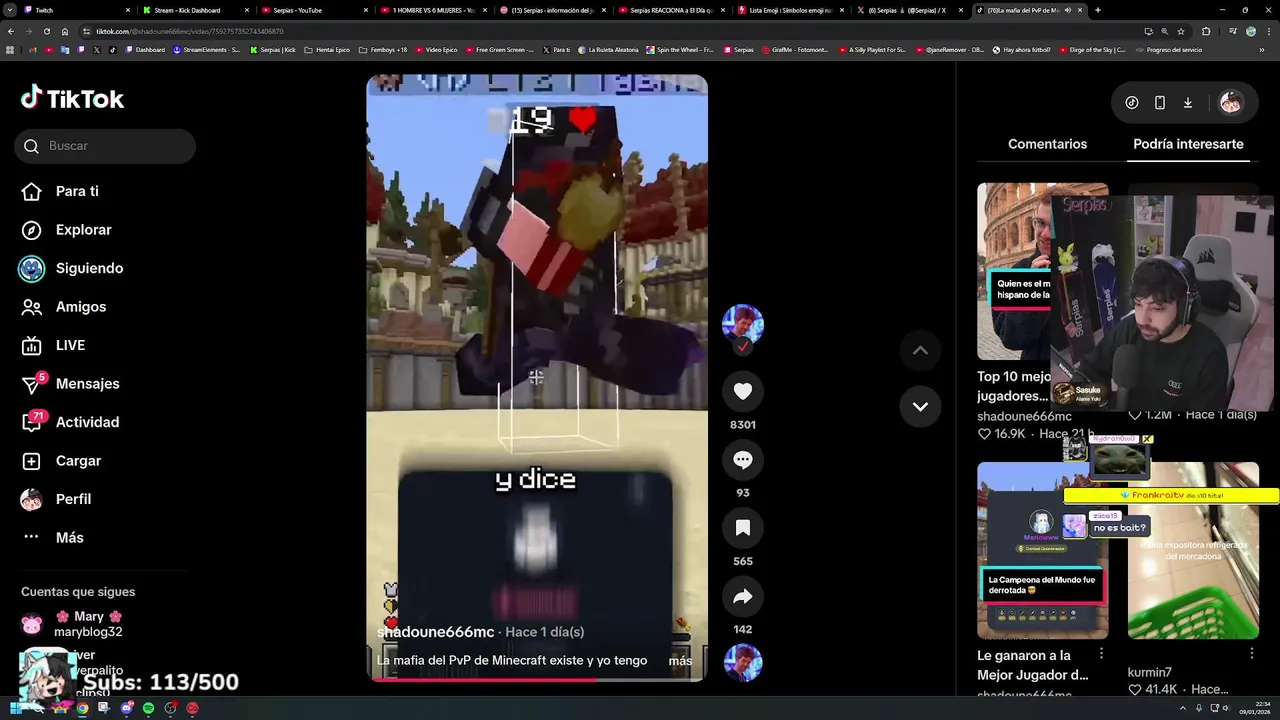Open options for Le ganaron a la Mejor
1280x720 pixels.
[1101, 653]
